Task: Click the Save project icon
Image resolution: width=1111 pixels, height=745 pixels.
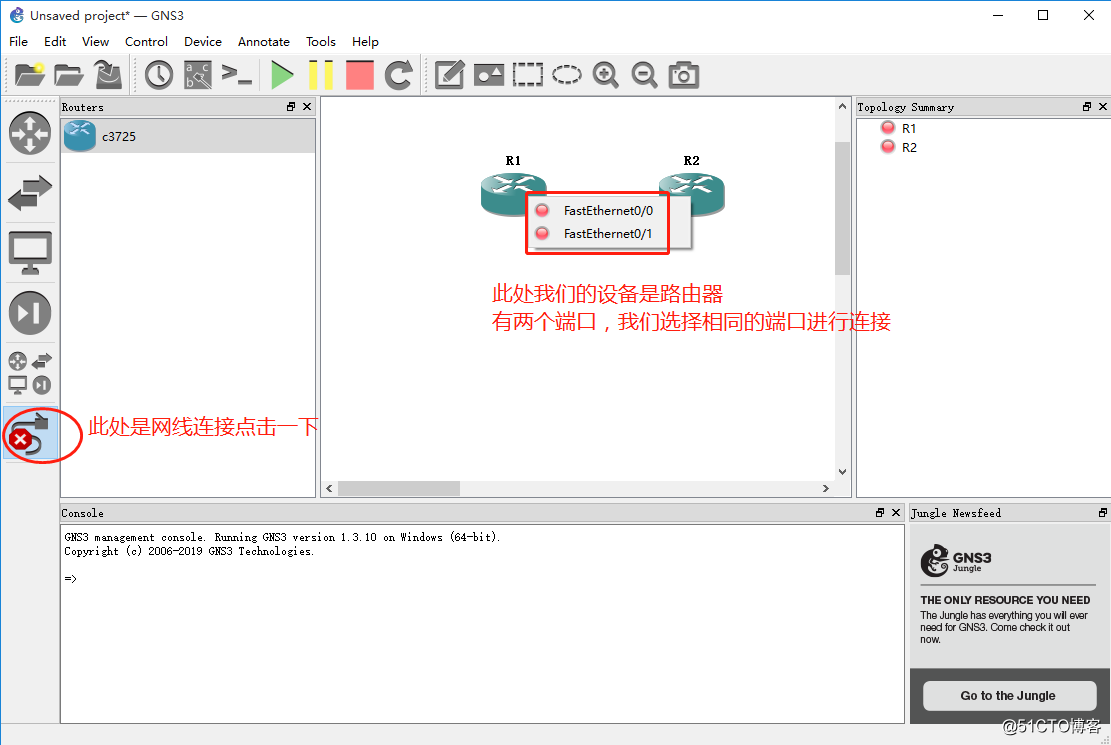Action: point(108,74)
